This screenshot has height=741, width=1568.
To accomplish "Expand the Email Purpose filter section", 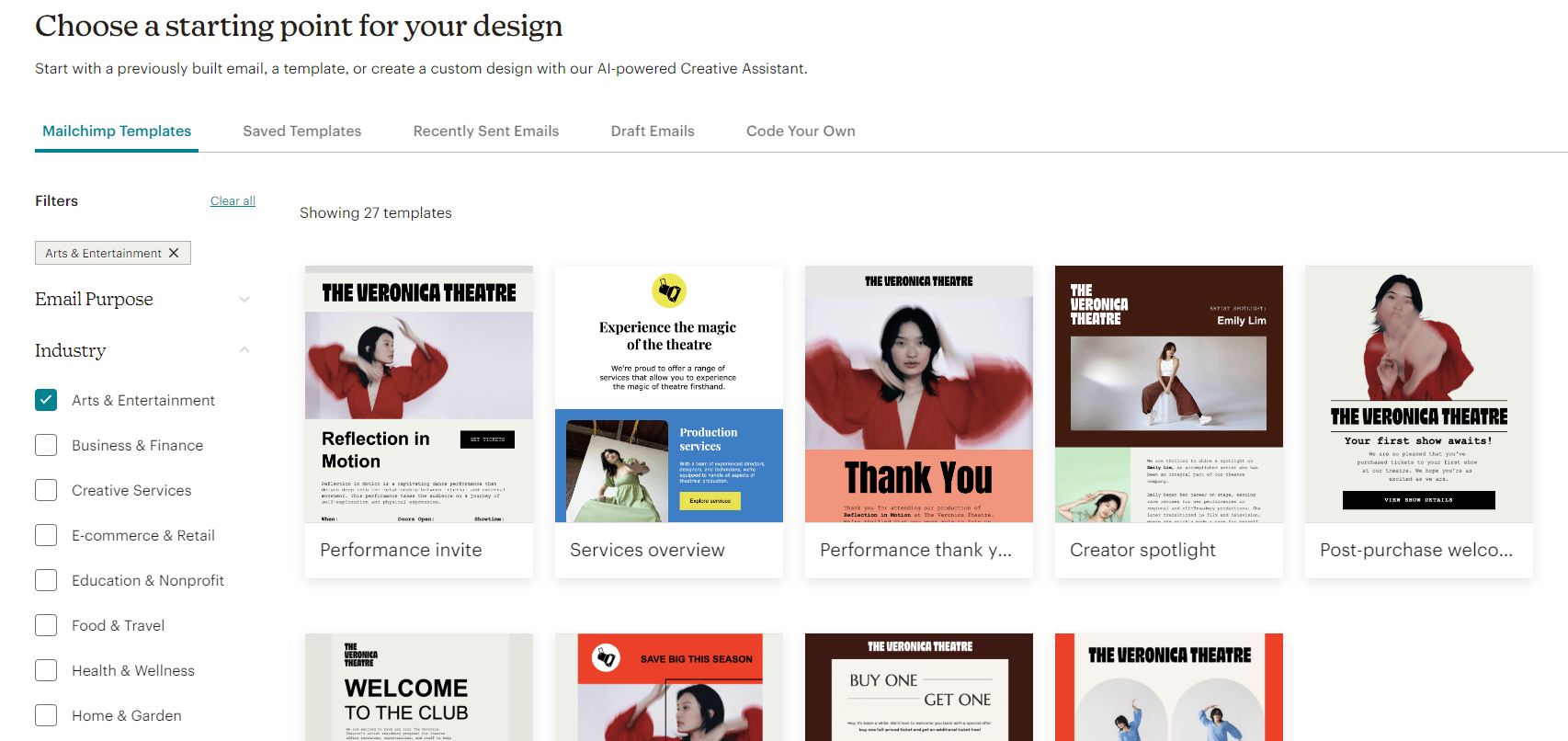I will point(244,300).
